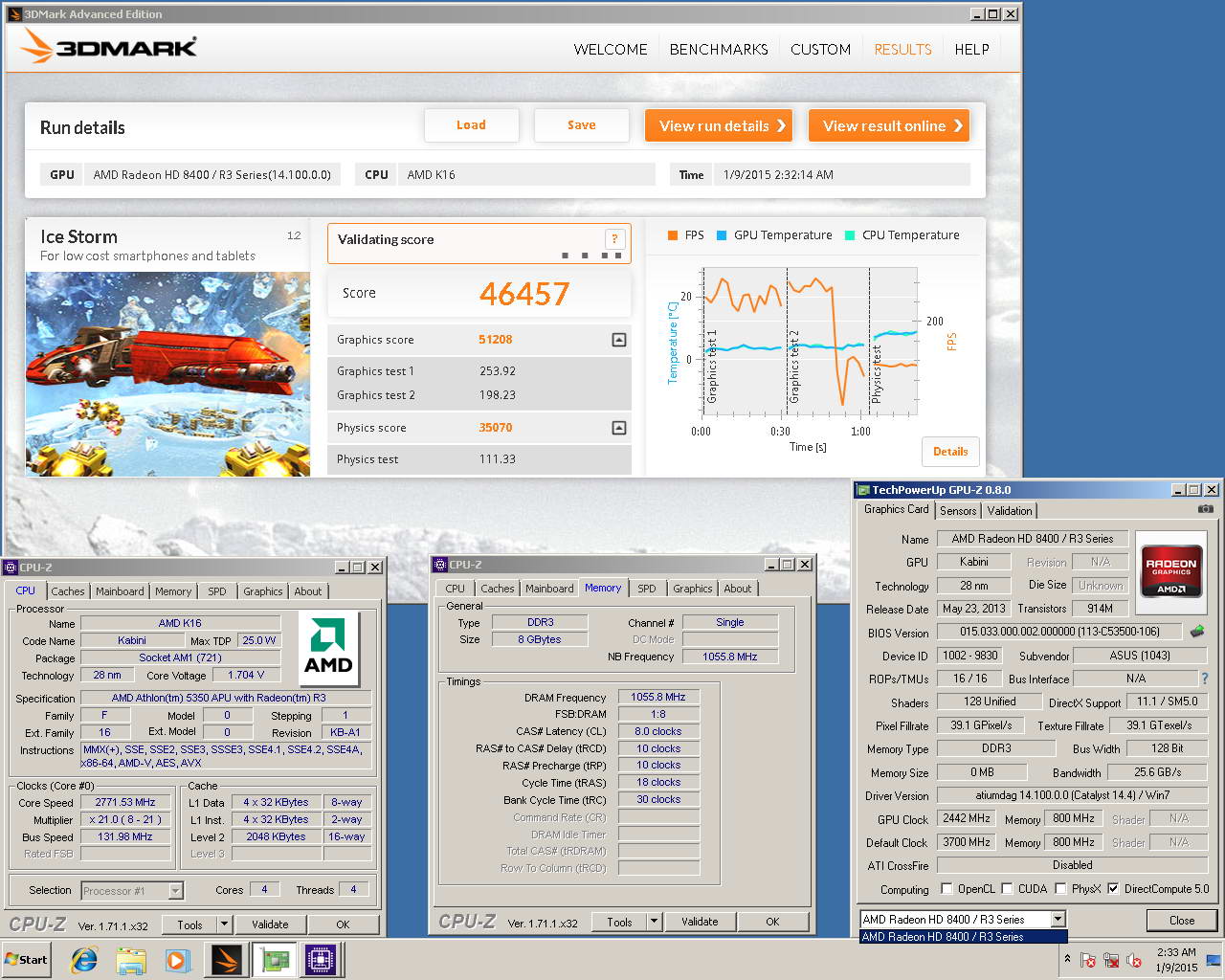Click the system clock showing 2:33 AM
This screenshot has height=980, width=1225.
[x=1176, y=960]
